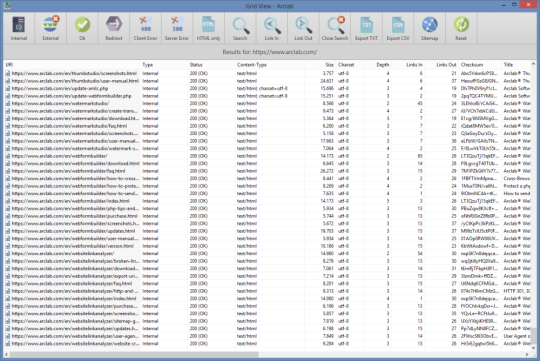Viewport: 540px width, 361px height.
Task: Show Redirect links filter
Action: coord(114,28)
